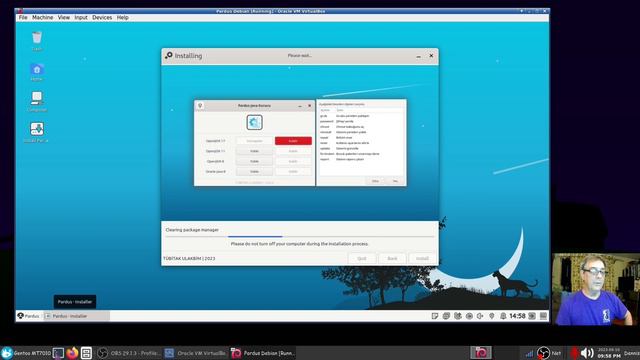Click the red icon in the host tray
The width and height of the screenshot is (640, 360).
pyautogui.click(x=574, y=353)
